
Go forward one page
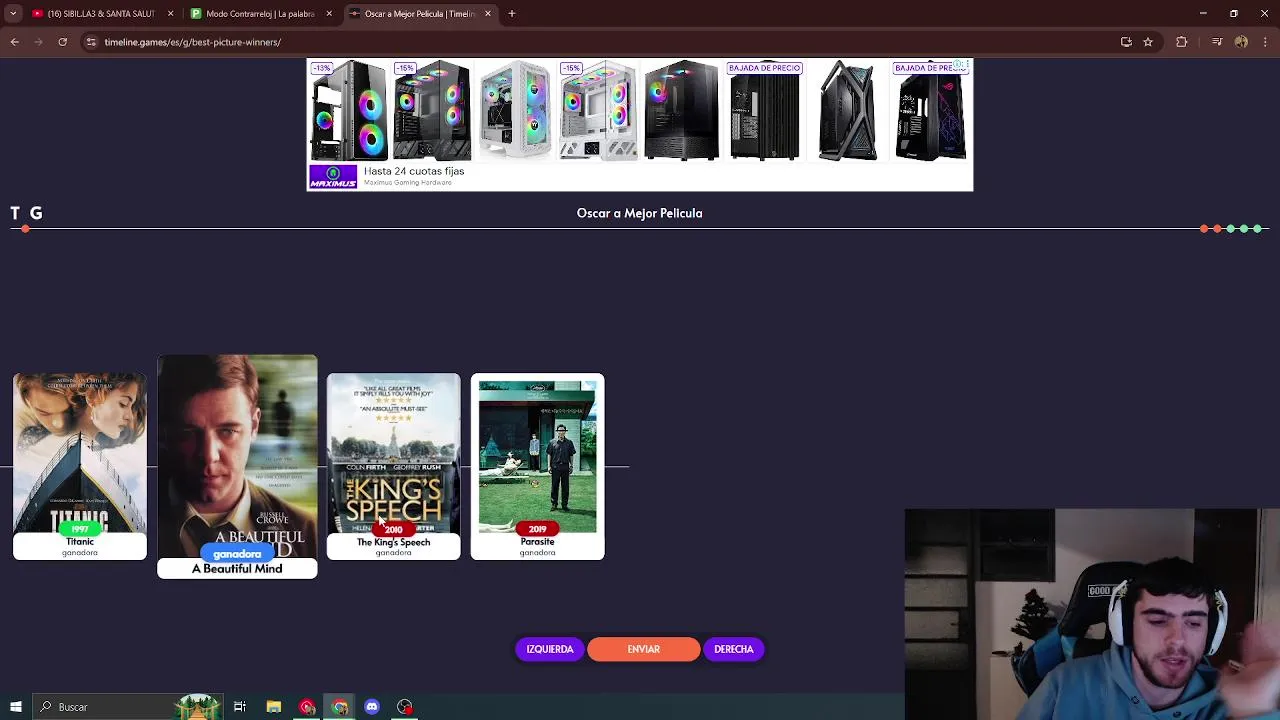click(39, 42)
